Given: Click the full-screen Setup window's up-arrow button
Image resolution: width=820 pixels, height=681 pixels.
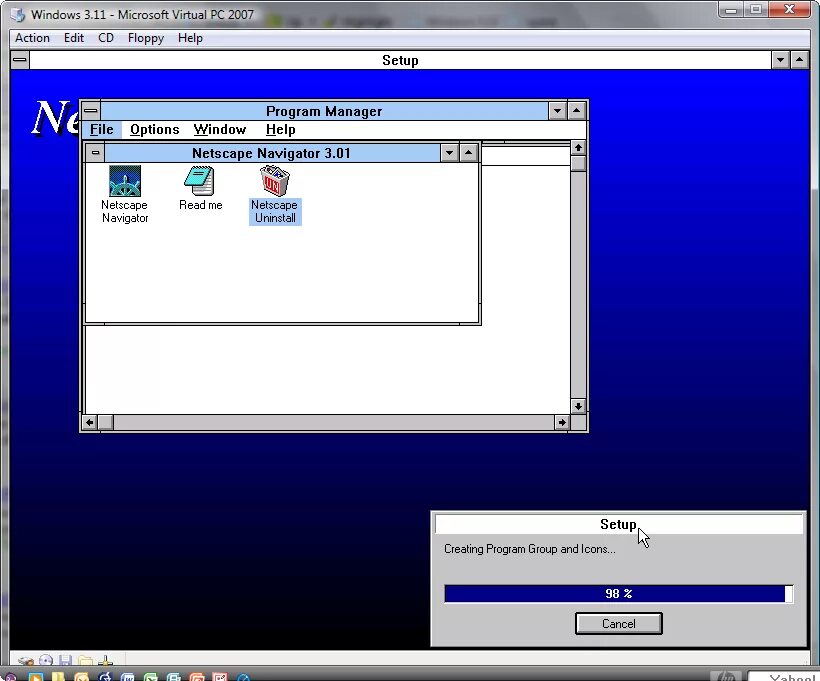Looking at the screenshot, I should tap(800, 60).
